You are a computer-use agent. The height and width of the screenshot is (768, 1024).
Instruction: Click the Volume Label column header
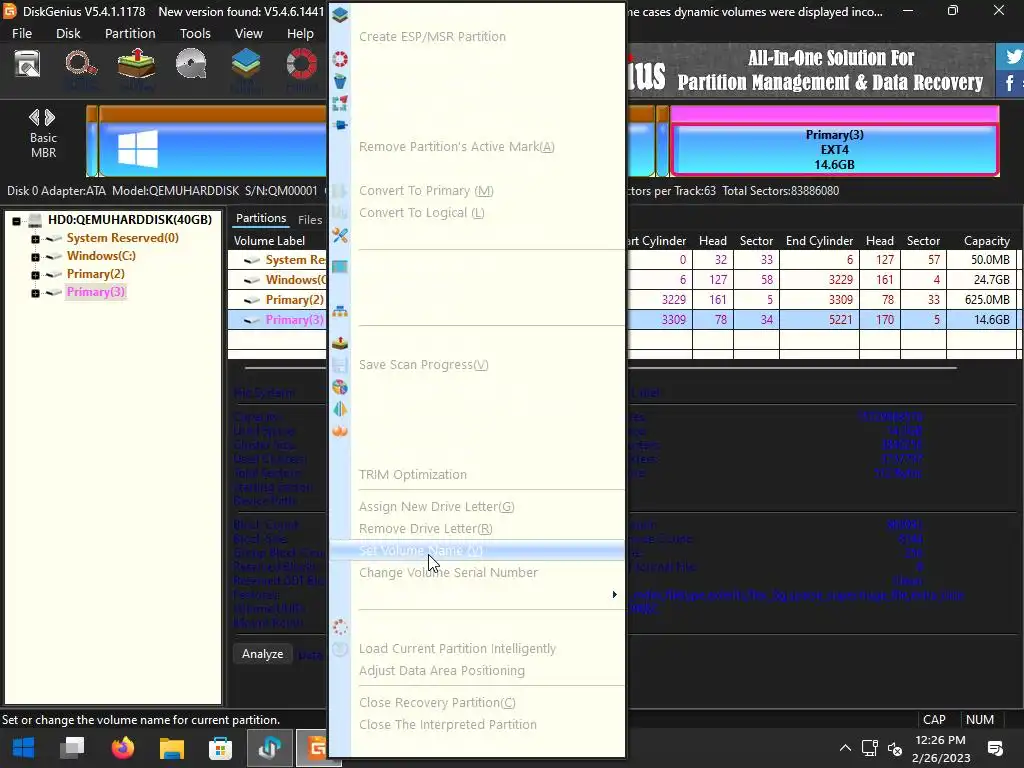click(269, 240)
